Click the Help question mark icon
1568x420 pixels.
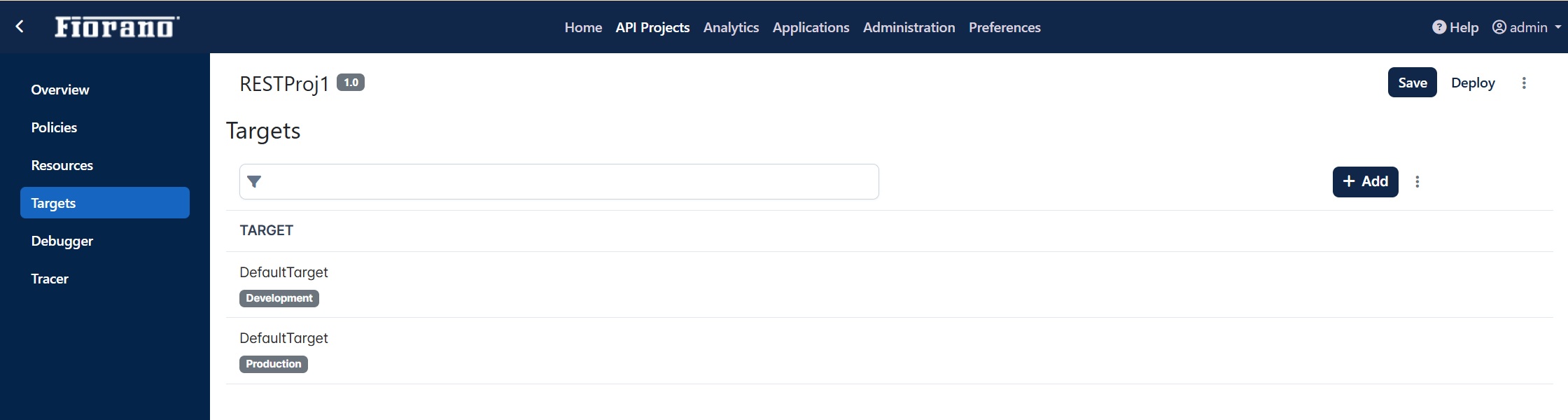(1439, 27)
